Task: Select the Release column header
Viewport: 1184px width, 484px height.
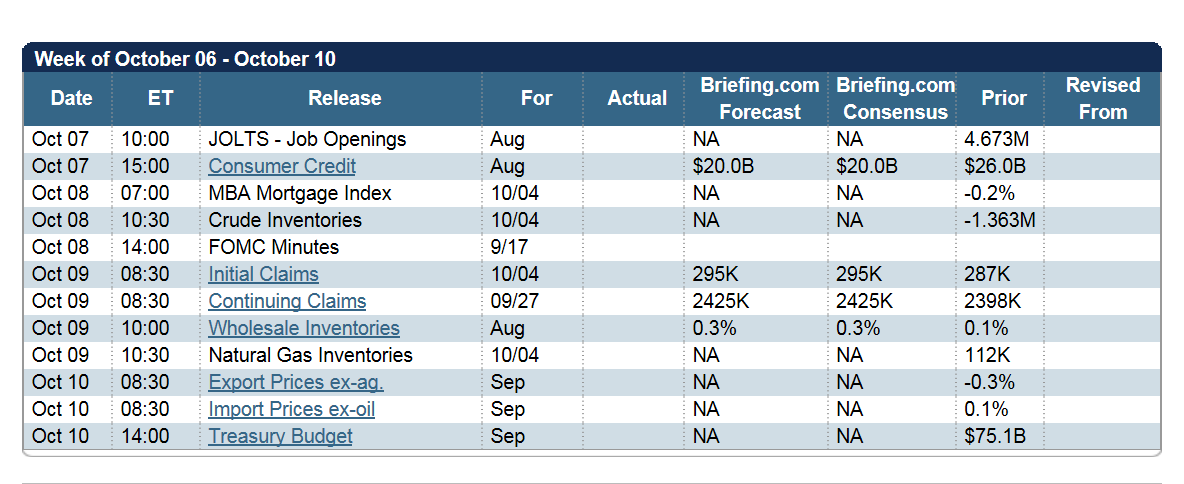Action: [x=344, y=98]
